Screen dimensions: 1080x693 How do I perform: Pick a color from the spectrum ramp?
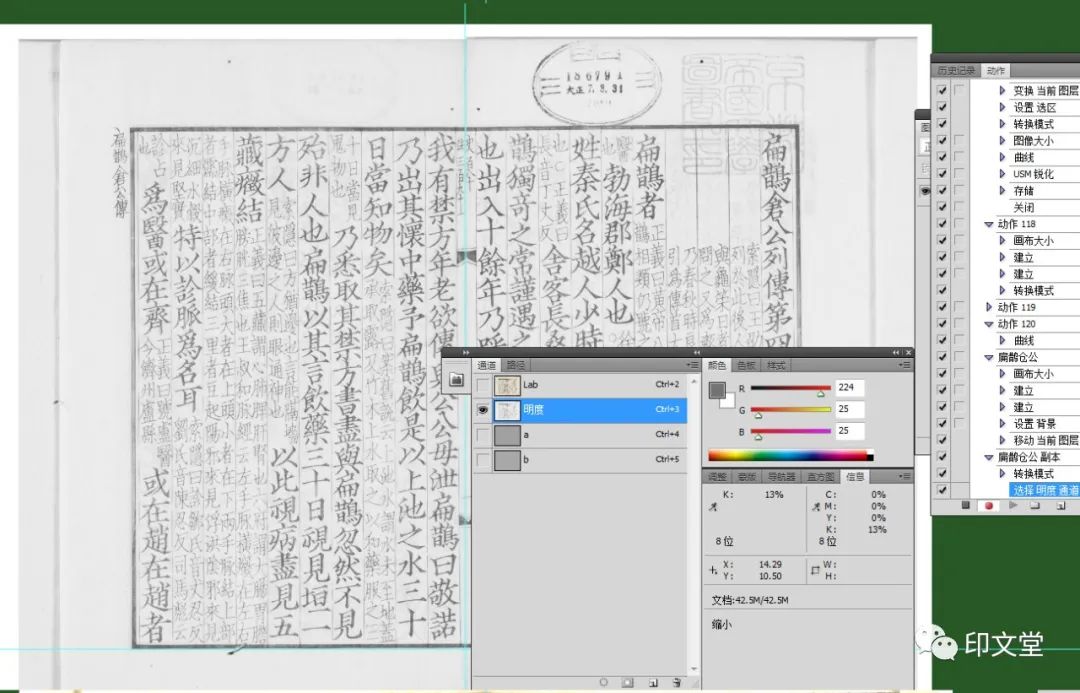pyautogui.click(x=790, y=453)
